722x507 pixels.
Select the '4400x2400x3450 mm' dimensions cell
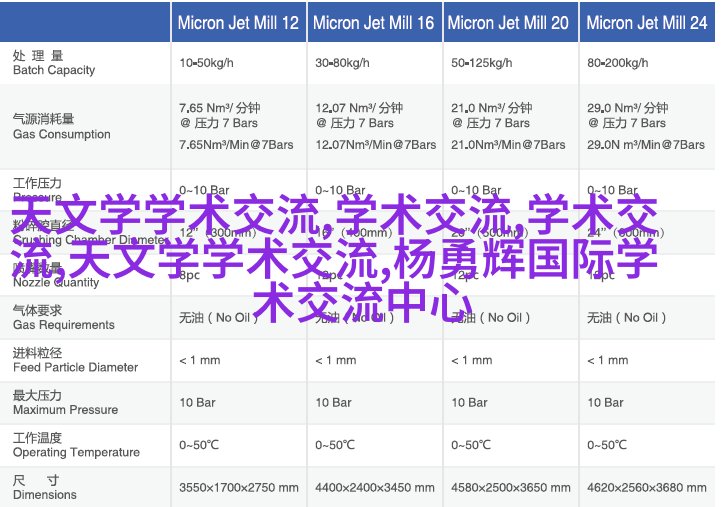point(375,487)
